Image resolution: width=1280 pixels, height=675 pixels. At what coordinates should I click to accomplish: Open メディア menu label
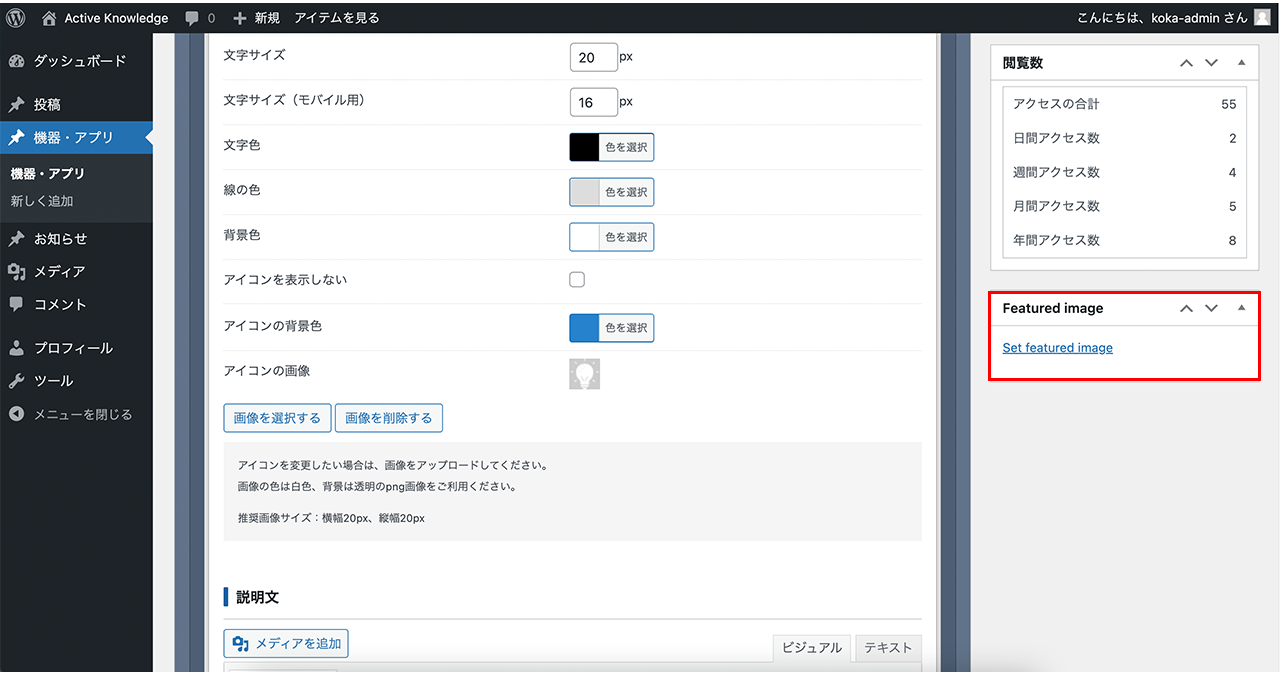click(x=59, y=271)
